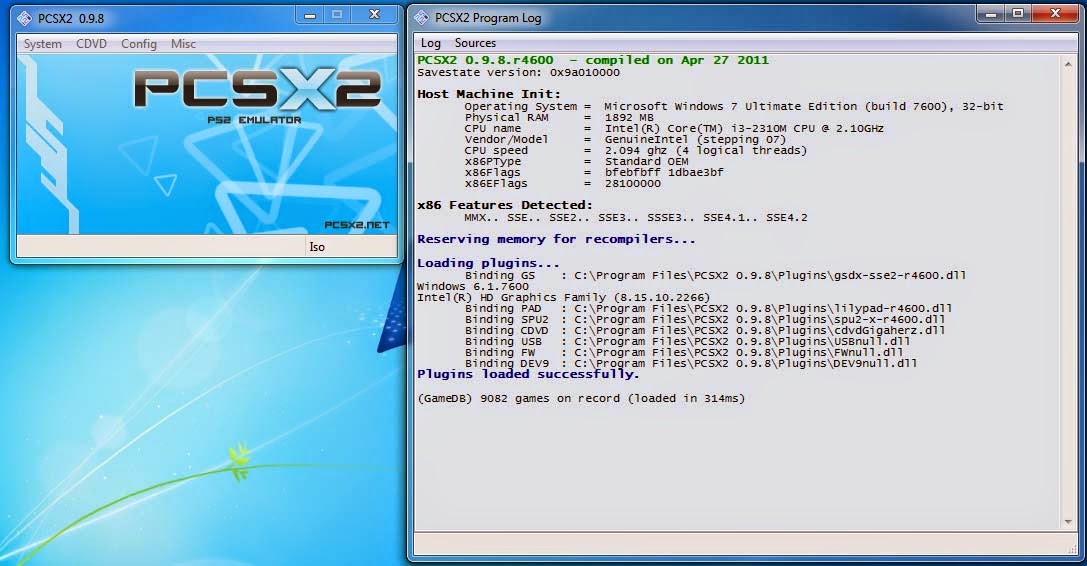Click the 'Loading plugins...' heading
1087x566 pixels.
[x=488, y=263]
